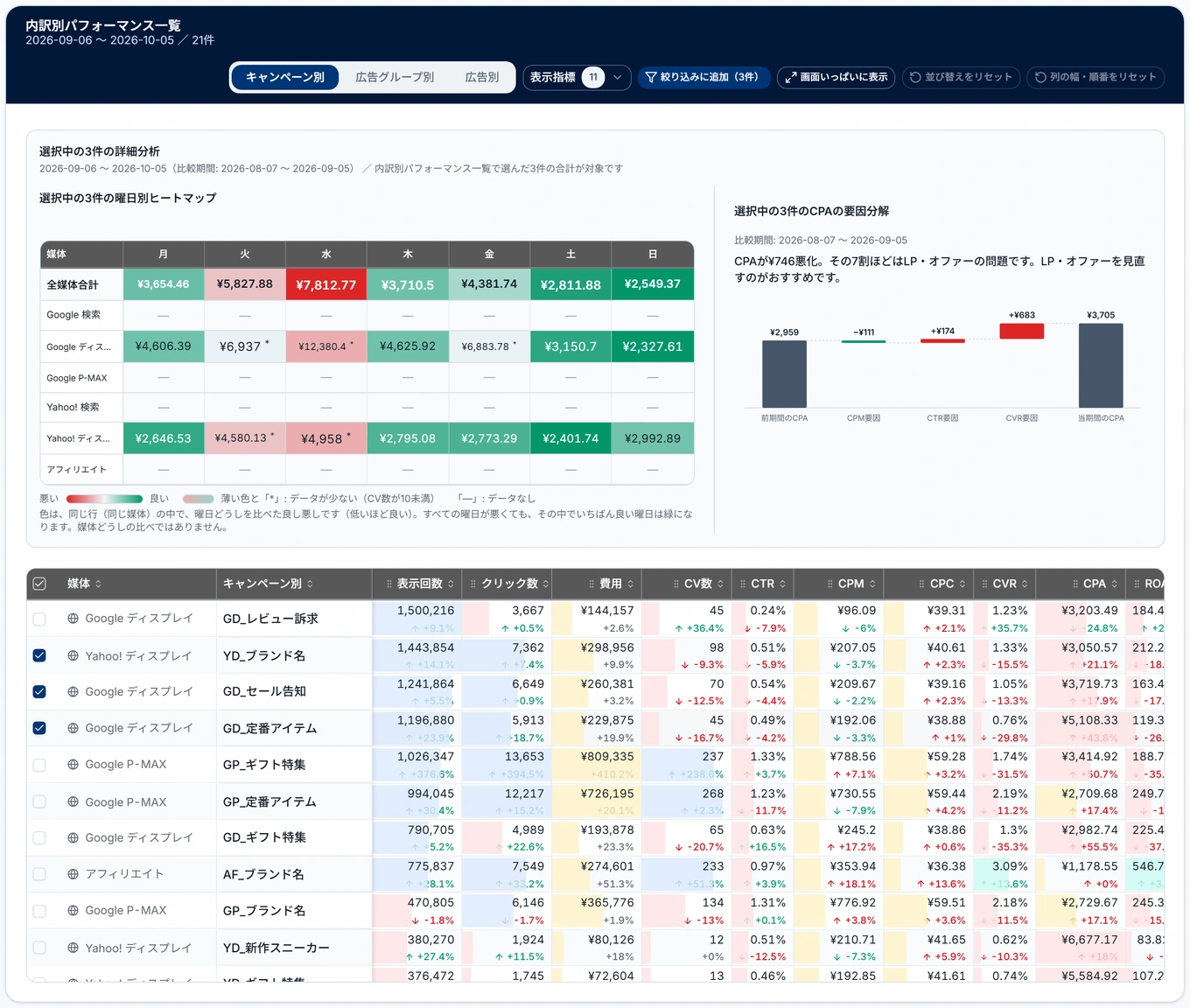Click drag handle icon on CTR header
1190x1008 pixels.
743,584
